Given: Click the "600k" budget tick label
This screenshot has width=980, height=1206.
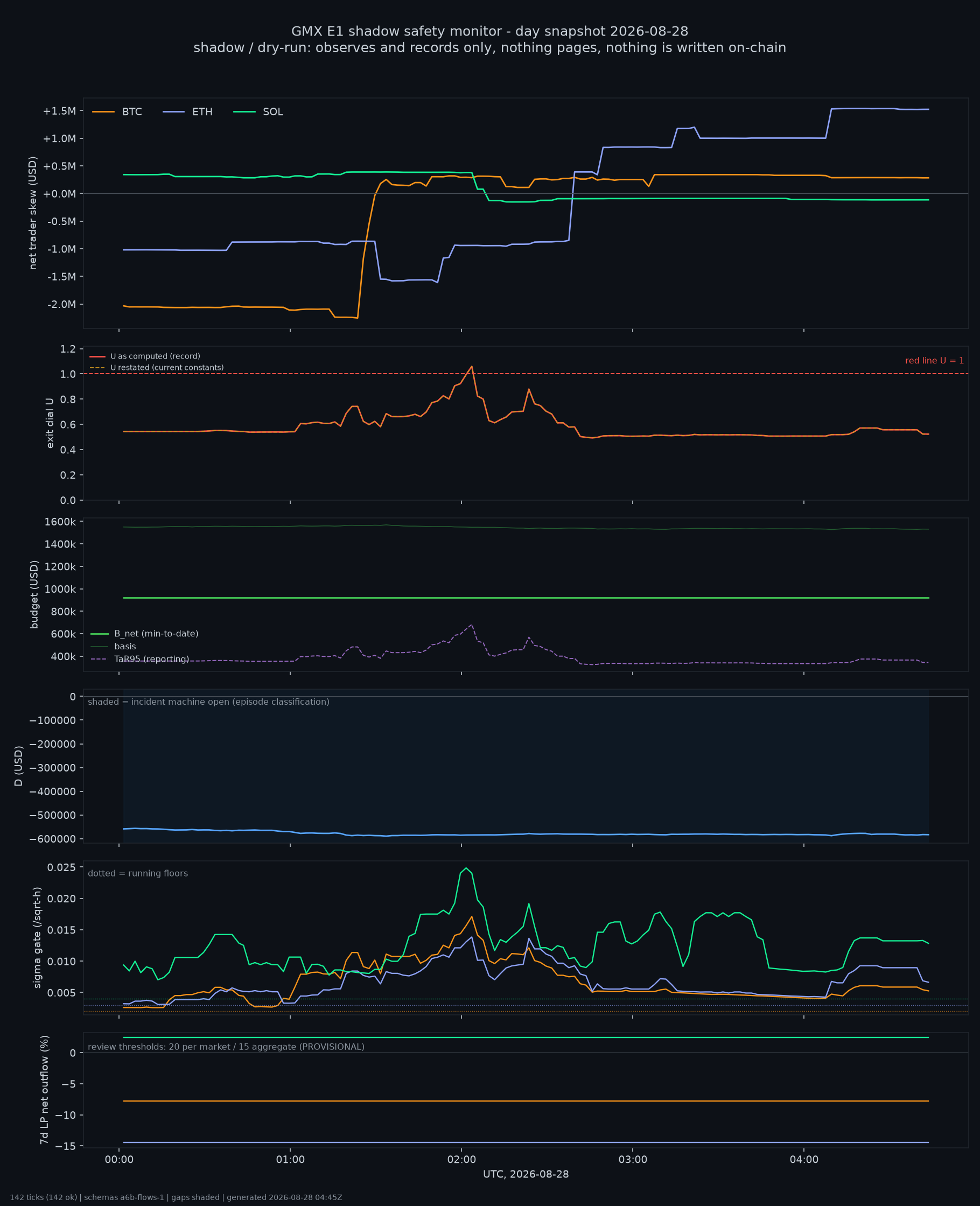Looking at the screenshot, I should click(63, 635).
